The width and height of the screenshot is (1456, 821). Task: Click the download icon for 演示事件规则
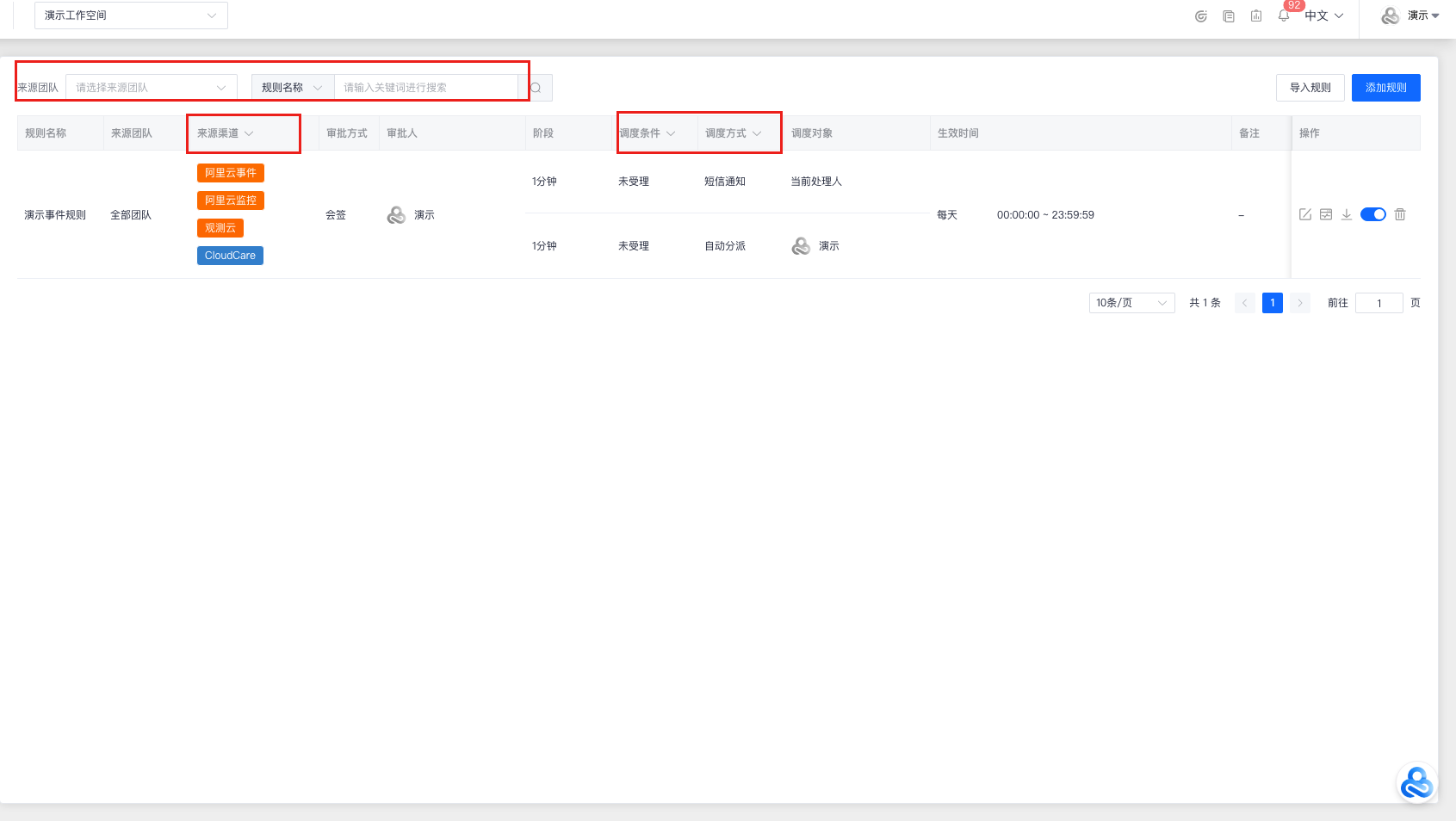point(1346,214)
